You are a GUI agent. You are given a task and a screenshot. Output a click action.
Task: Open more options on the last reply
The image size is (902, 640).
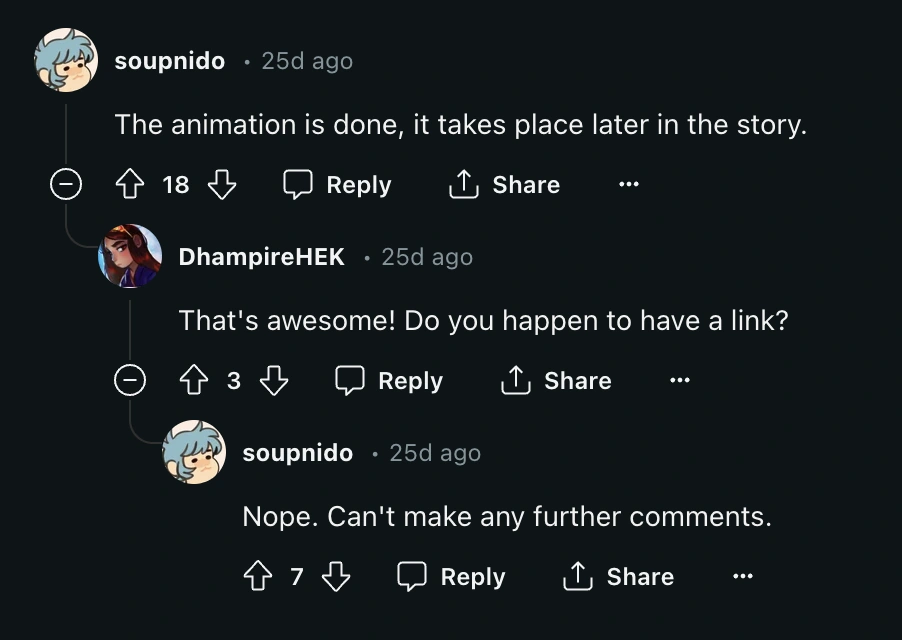click(742, 577)
